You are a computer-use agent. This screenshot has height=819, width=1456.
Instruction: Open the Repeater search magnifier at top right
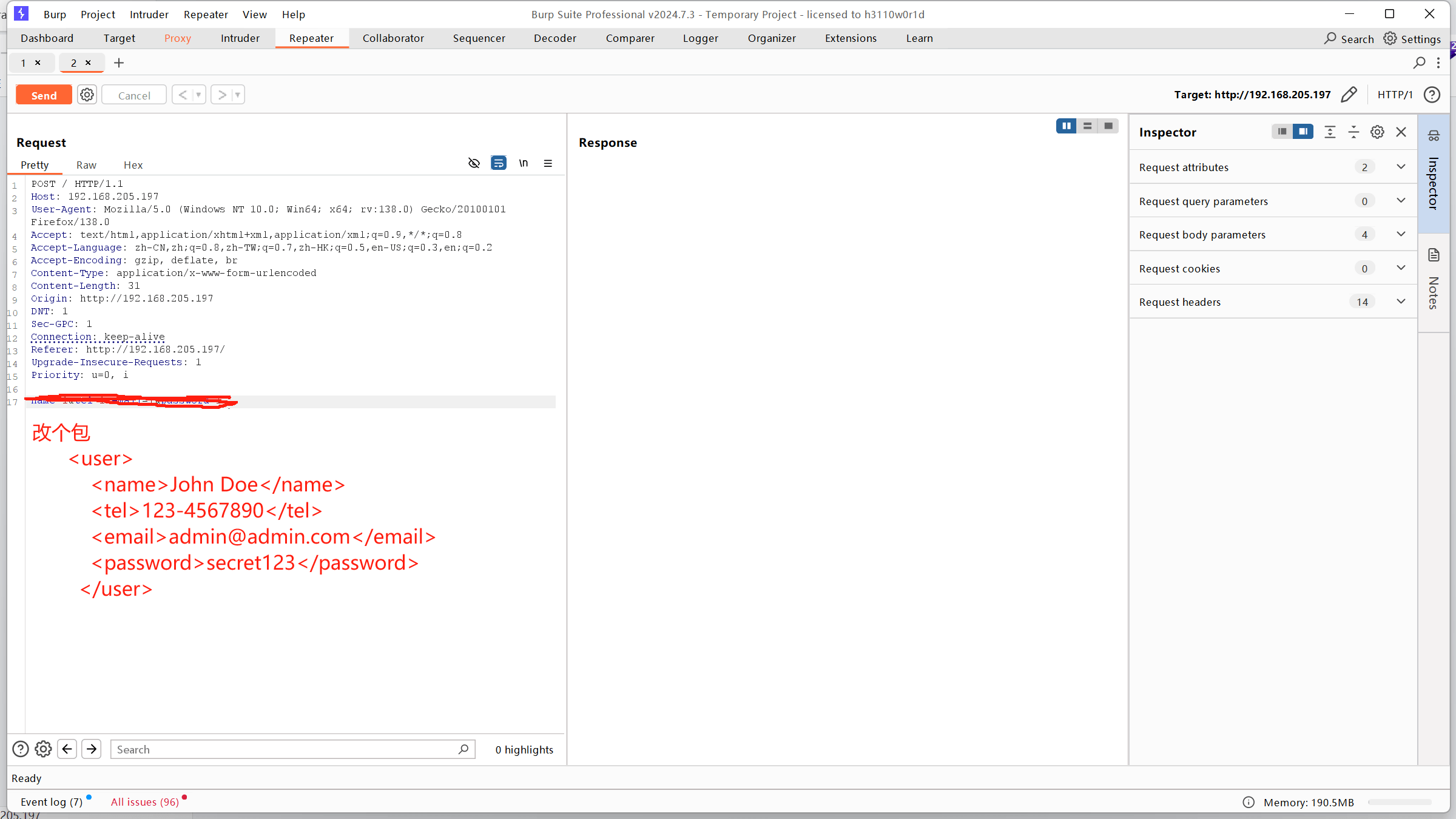pyautogui.click(x=1420, y=62)
